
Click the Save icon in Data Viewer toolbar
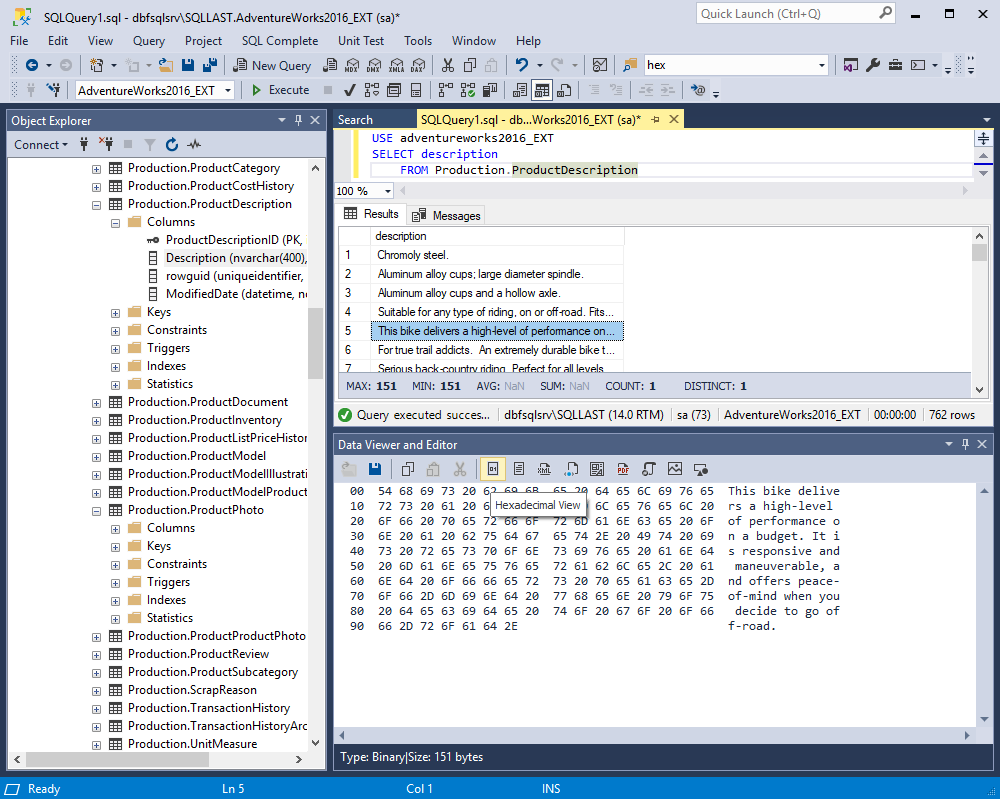pyautogui.click(x=375, y=469)
